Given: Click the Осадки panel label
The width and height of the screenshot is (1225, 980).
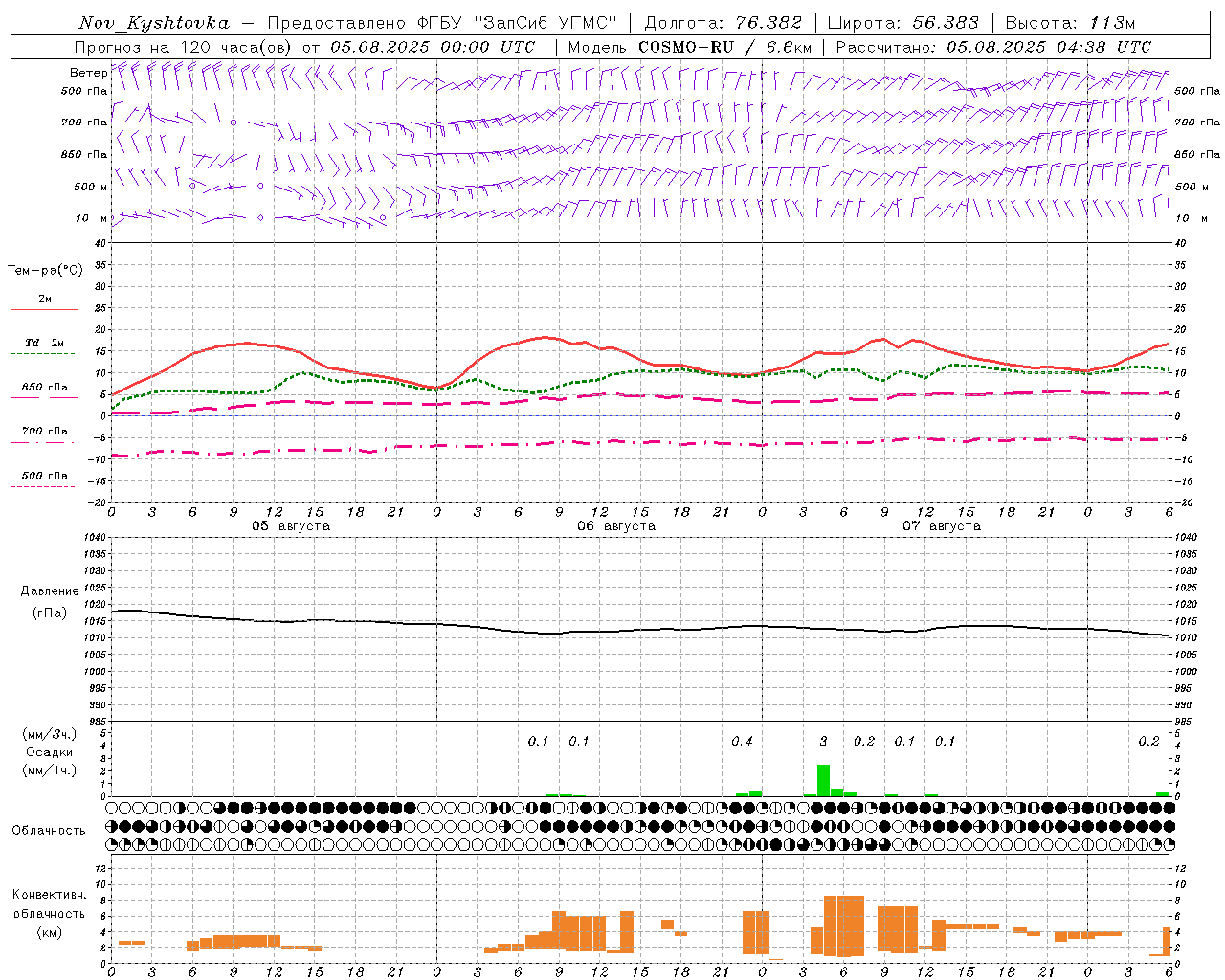Looking at the screenshot, I should tap(50, 752).
